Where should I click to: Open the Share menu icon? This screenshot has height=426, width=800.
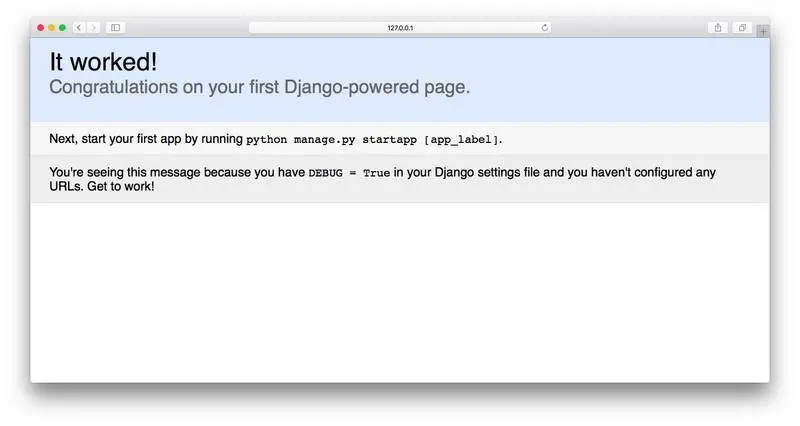point(718,28)
